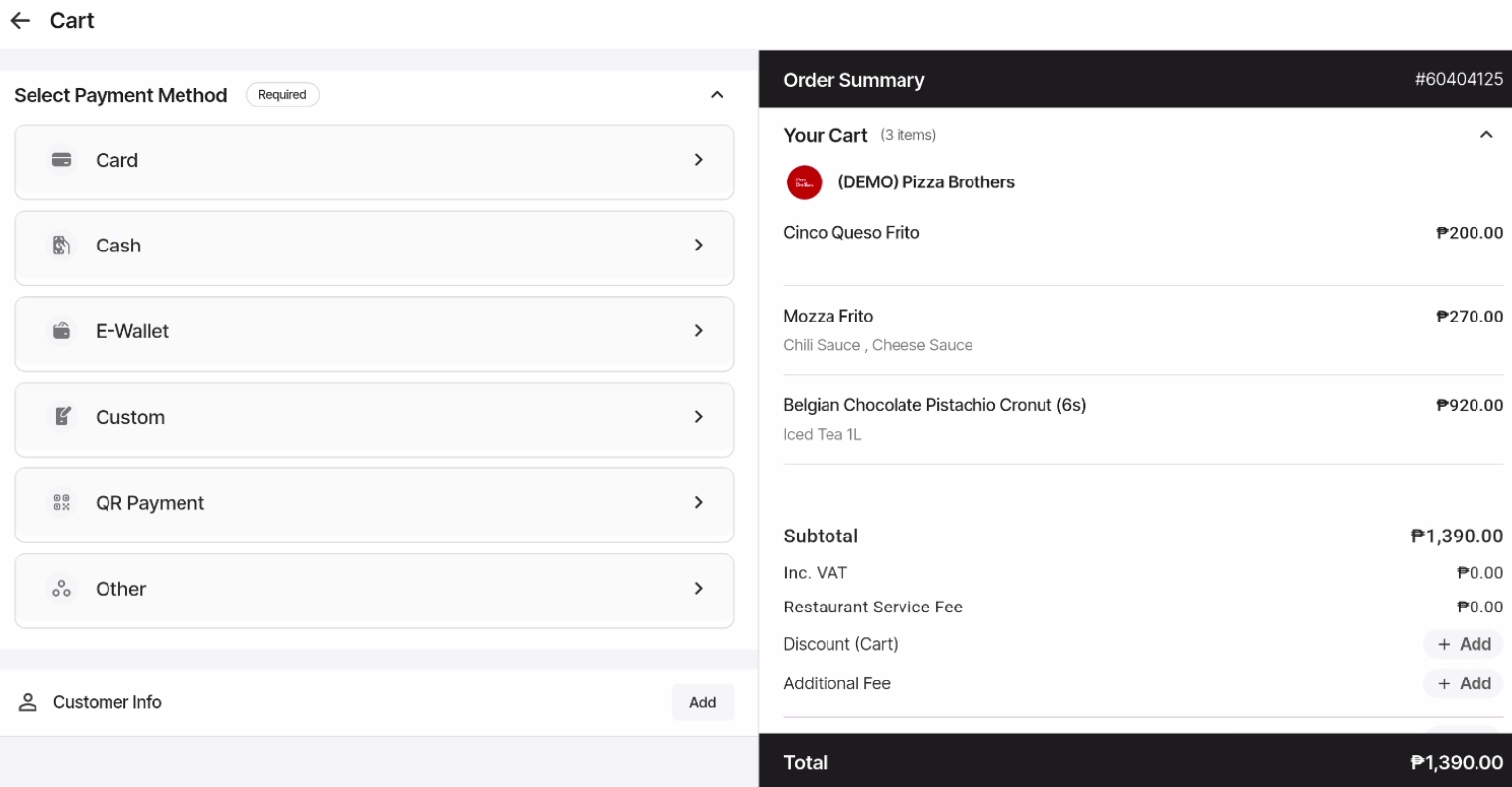Add customer info with Add button
Screen dimensions: 1512x787
(702, 702)
